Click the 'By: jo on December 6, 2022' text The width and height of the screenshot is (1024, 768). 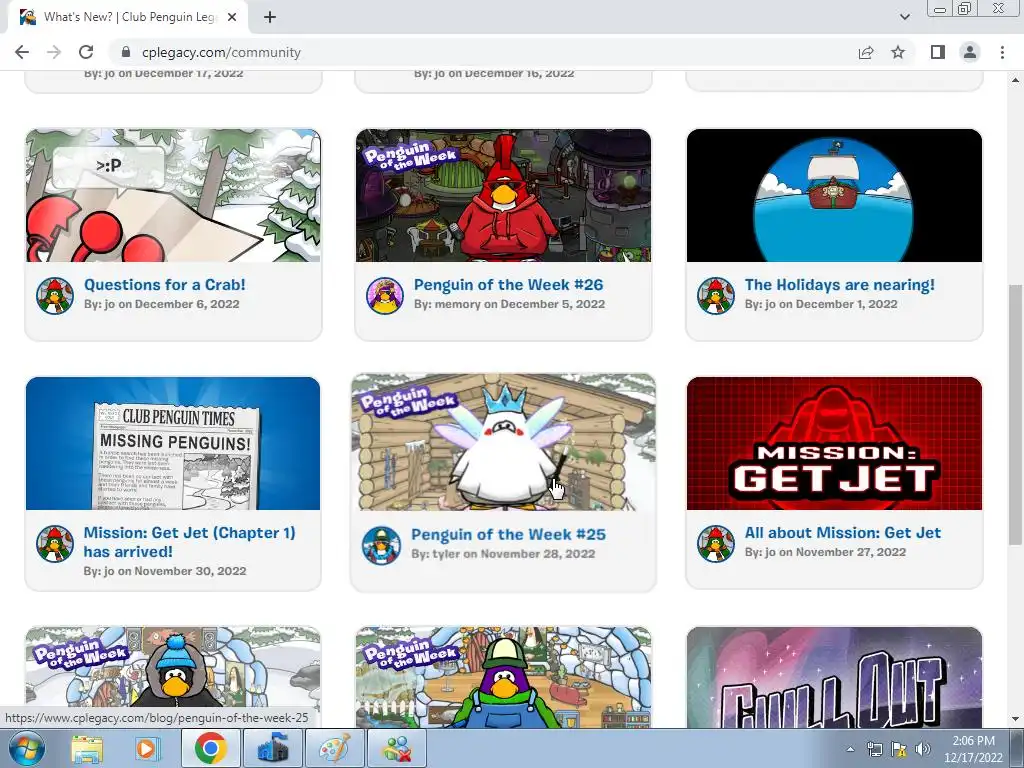[x=161, y=304]
